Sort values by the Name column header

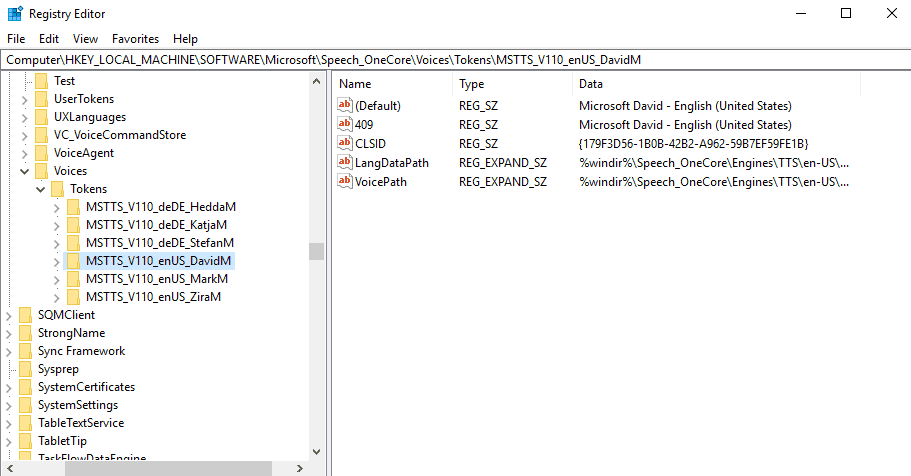pyautogui.click(x=393, y=84)
